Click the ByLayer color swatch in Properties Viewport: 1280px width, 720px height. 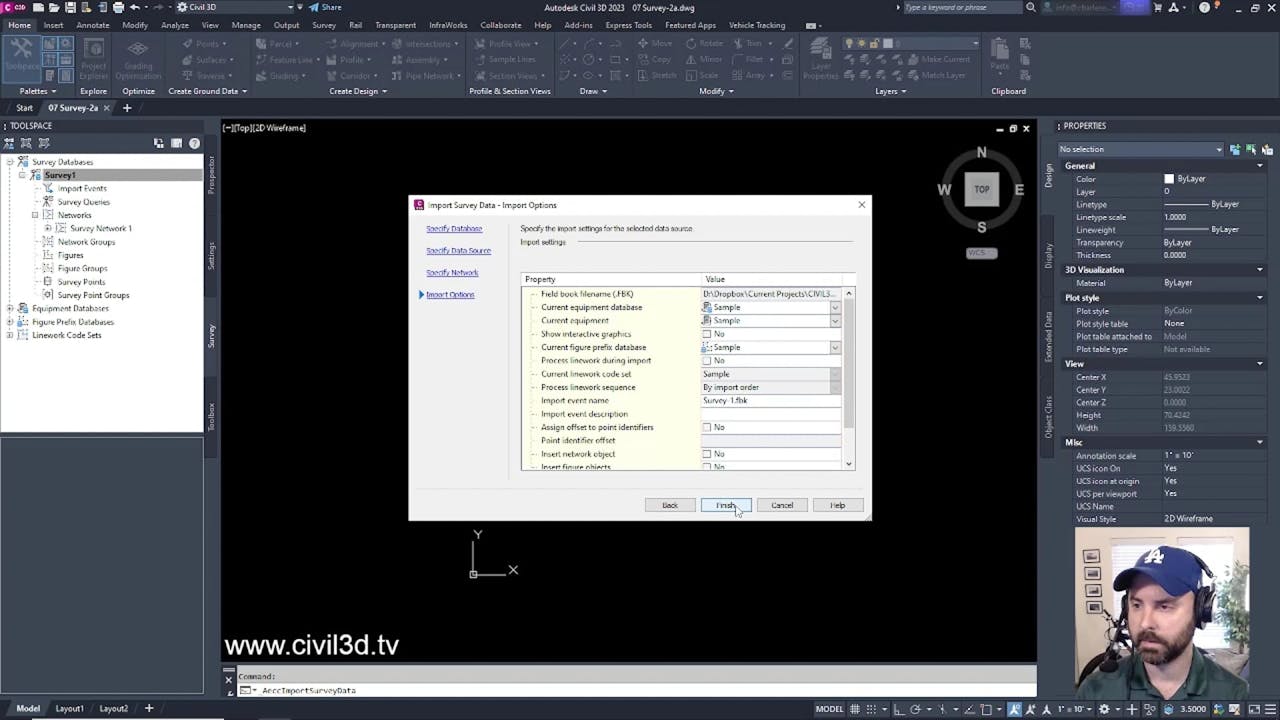pyautogui.click(x=1169, y=178)
